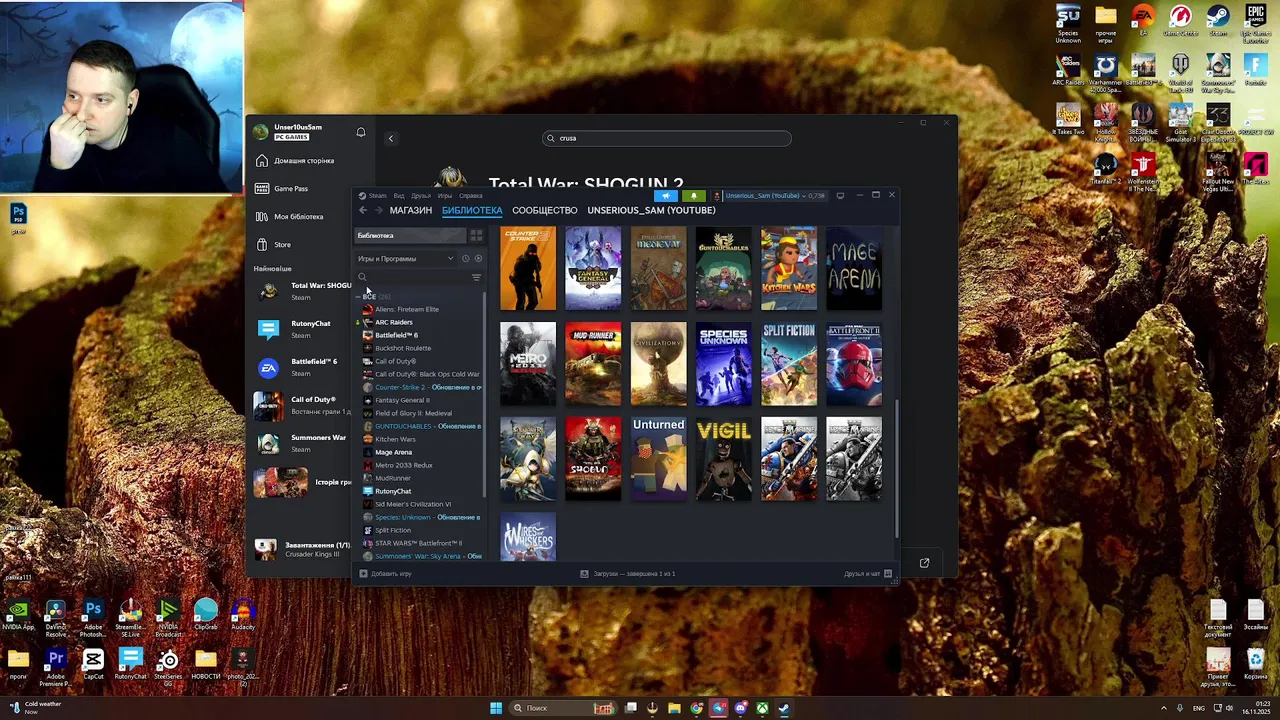Open Xbox app notifications bell
This screenshot has width=1280, height=720.
tap(361, 132)
